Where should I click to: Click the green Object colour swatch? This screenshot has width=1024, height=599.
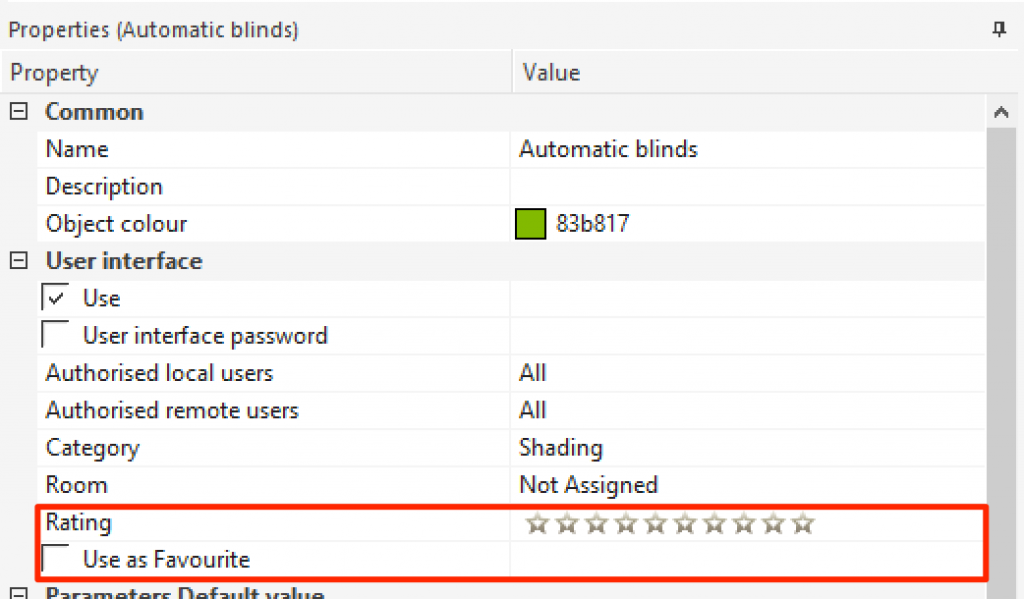[x=529, y=224]
